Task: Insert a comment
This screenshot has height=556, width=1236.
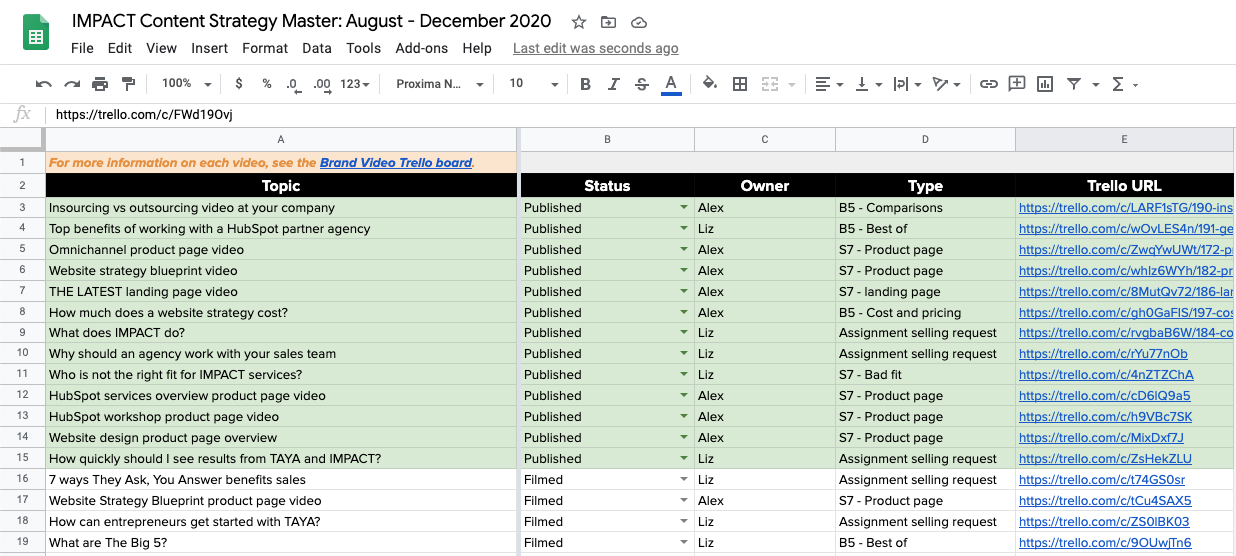Action: (1017, 84)
